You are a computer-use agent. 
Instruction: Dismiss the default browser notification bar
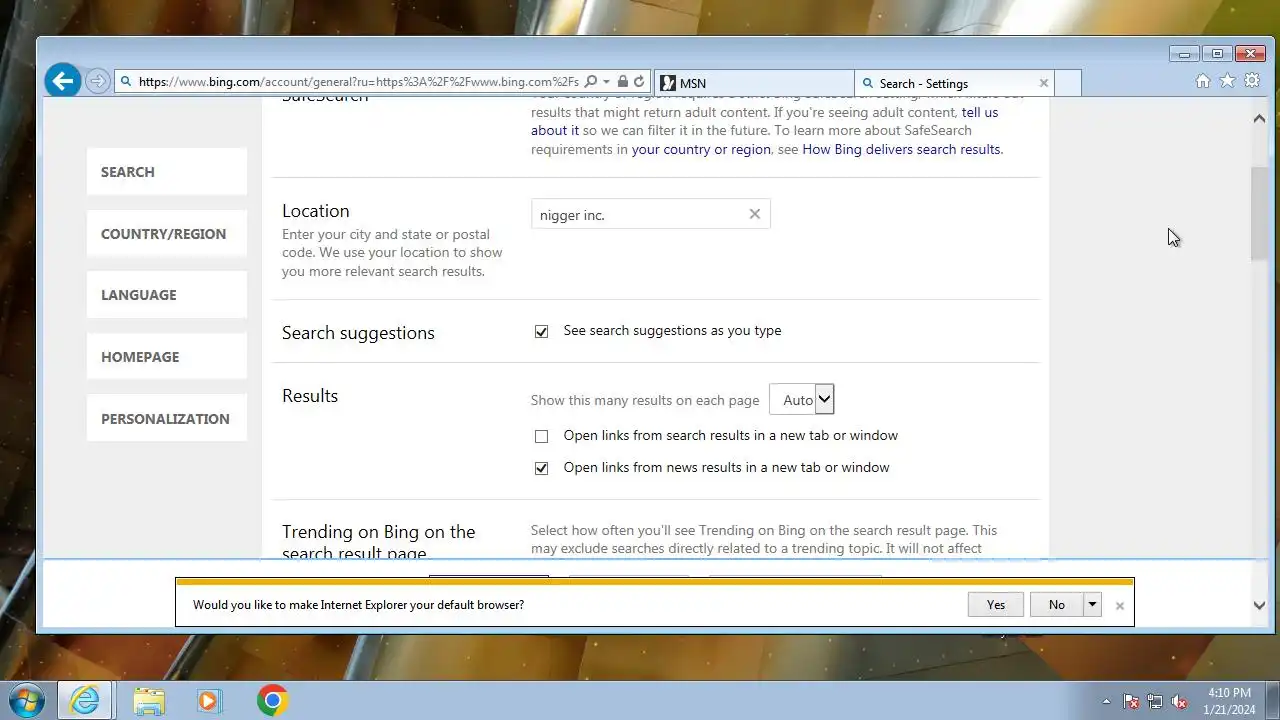pyautogui.click(x=1120, y=605)
